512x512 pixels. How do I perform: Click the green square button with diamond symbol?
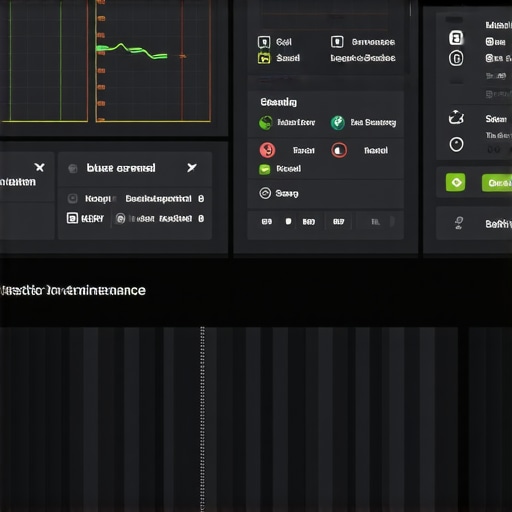click(x=456, y=182)
